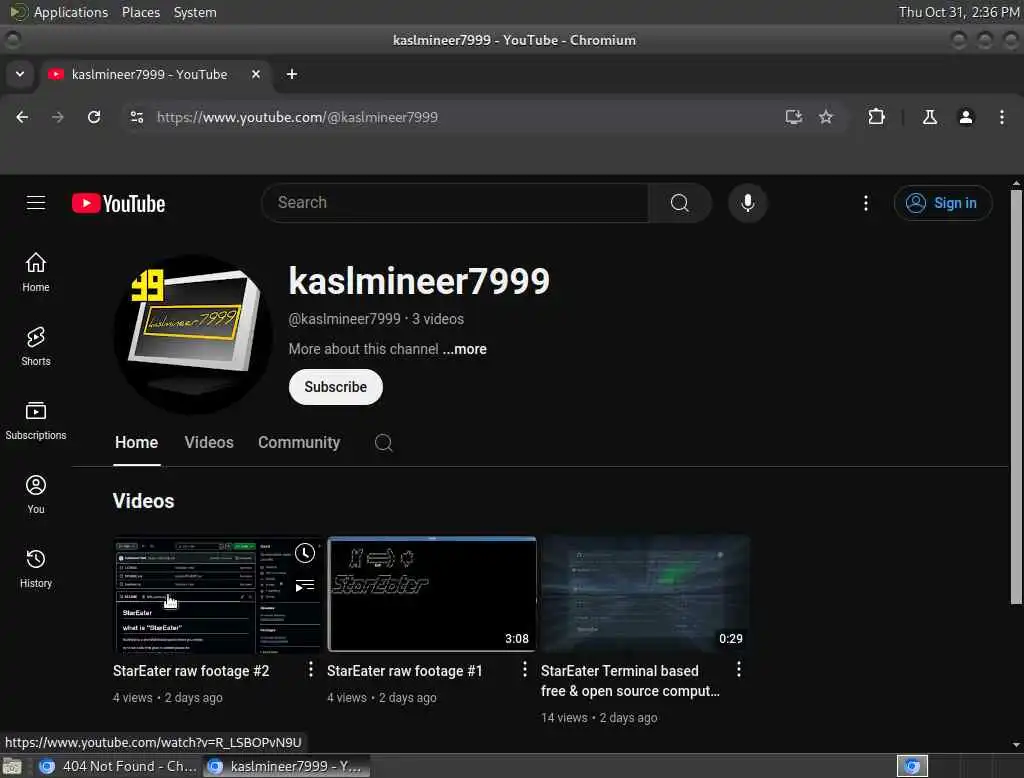Open the Applications menu

71,12
